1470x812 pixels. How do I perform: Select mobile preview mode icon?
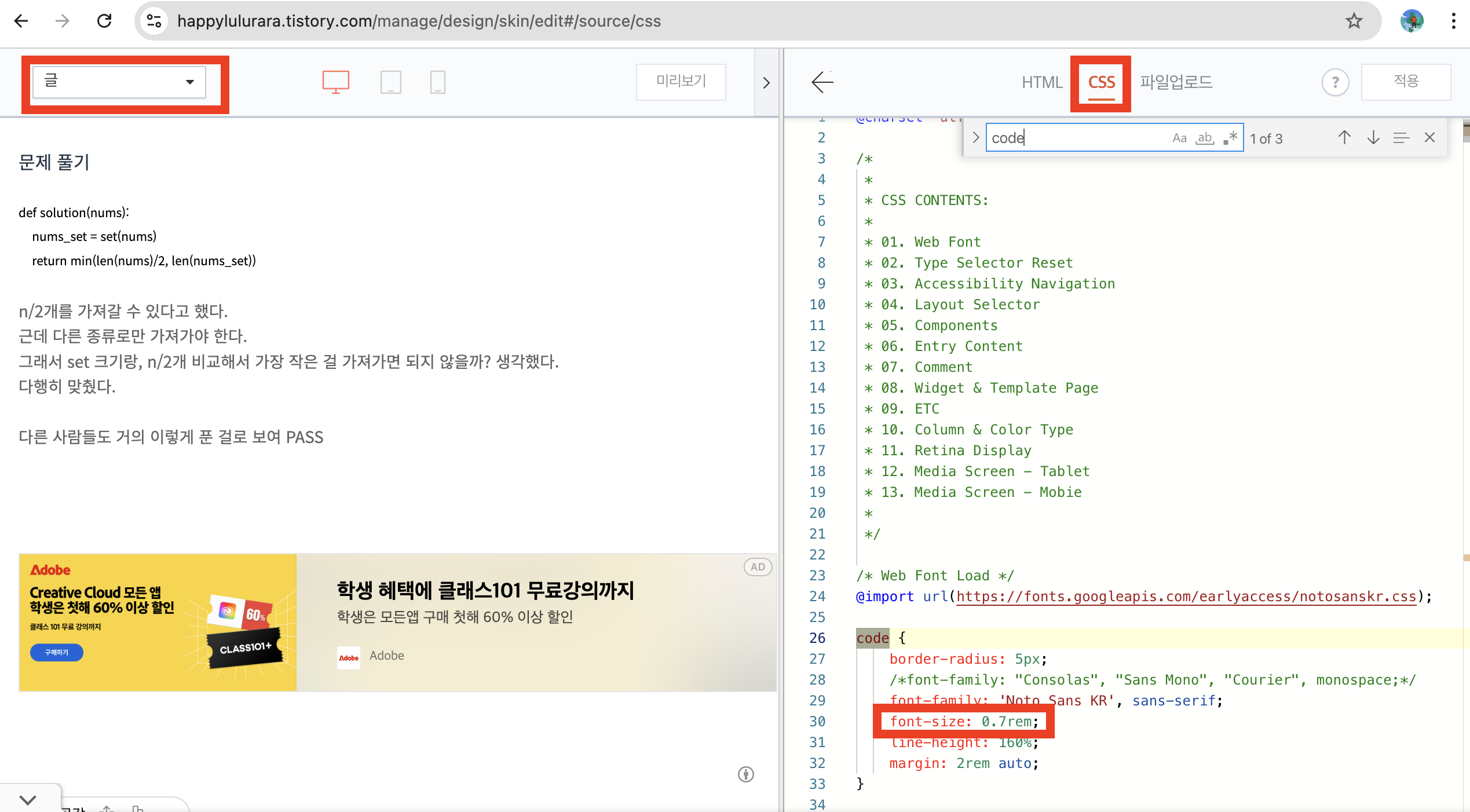tap(438, 82)
